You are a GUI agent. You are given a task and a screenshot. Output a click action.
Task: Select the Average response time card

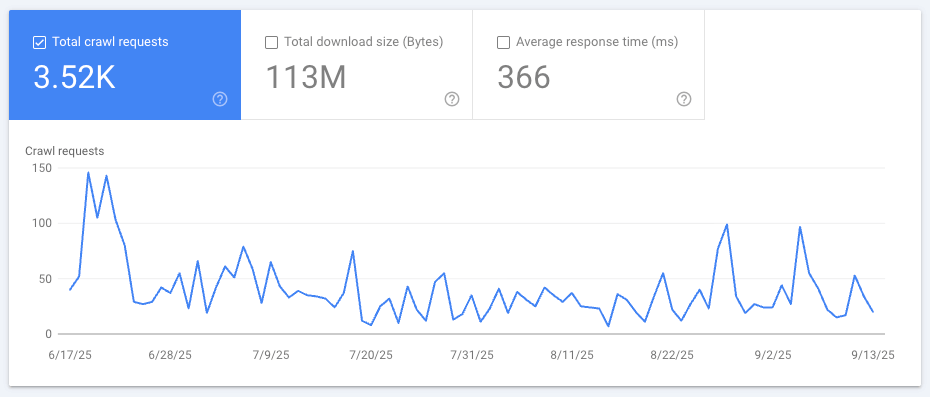click(x=588, y=65)
